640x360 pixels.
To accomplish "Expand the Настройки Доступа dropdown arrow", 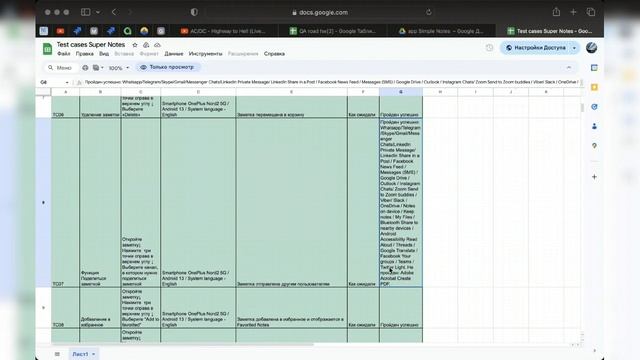I will tap(574, 48).
